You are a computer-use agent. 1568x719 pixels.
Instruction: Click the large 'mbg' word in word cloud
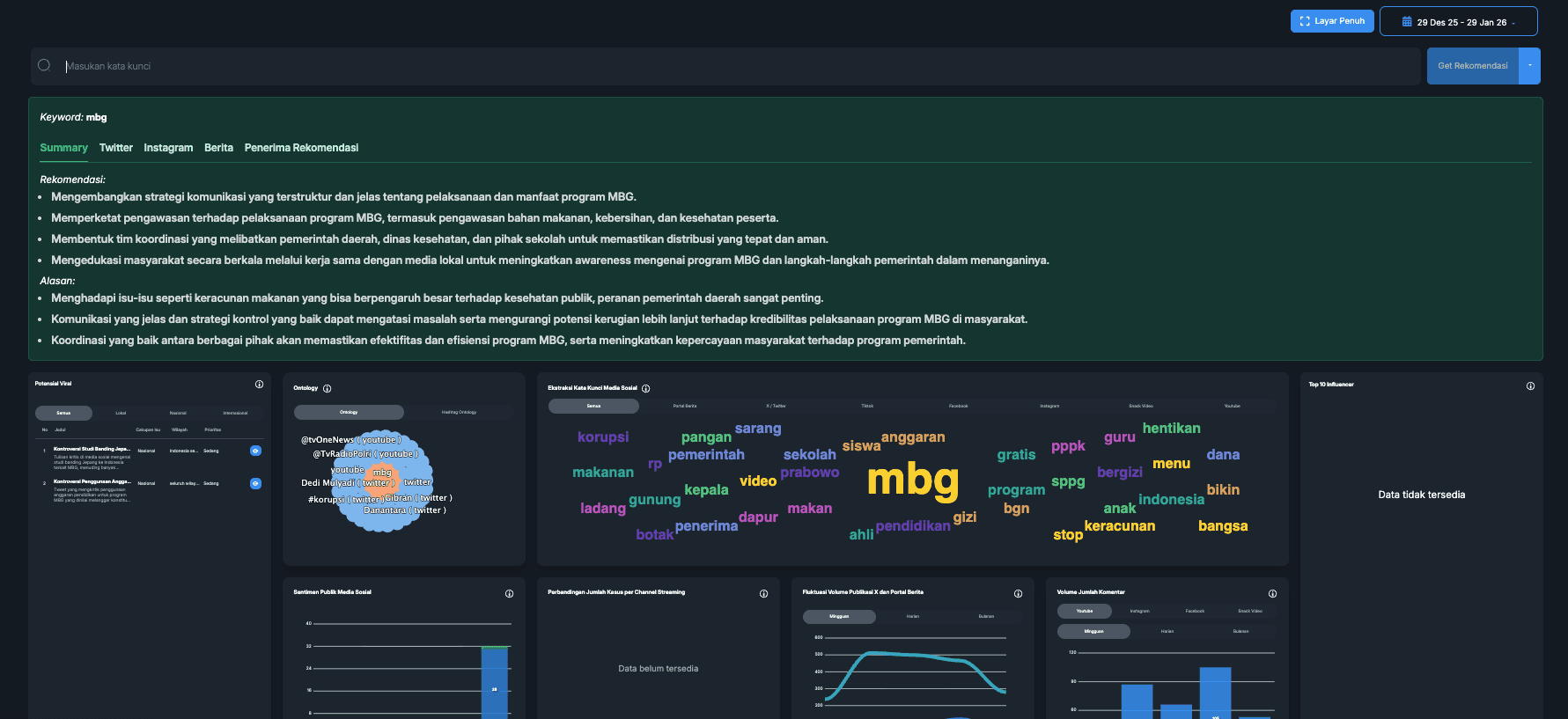point(913,480)
